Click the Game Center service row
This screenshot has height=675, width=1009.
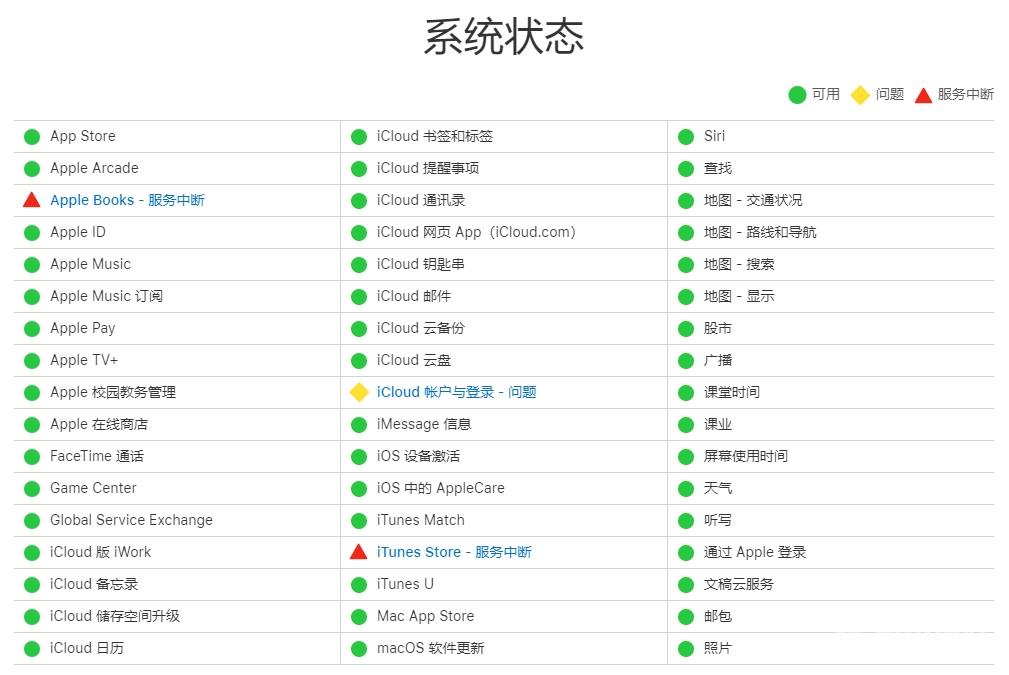coord(93,488)
